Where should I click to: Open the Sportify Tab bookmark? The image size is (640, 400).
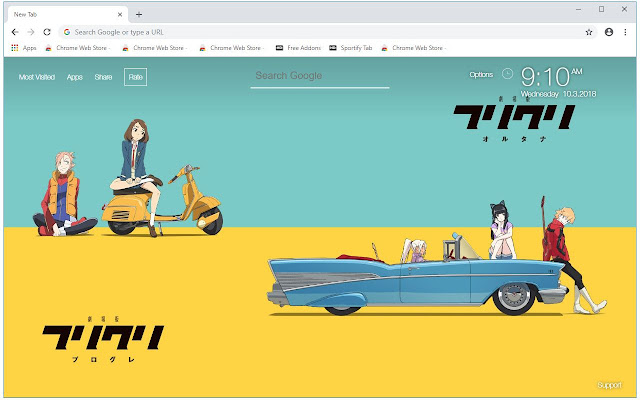(x=351, y=48)
